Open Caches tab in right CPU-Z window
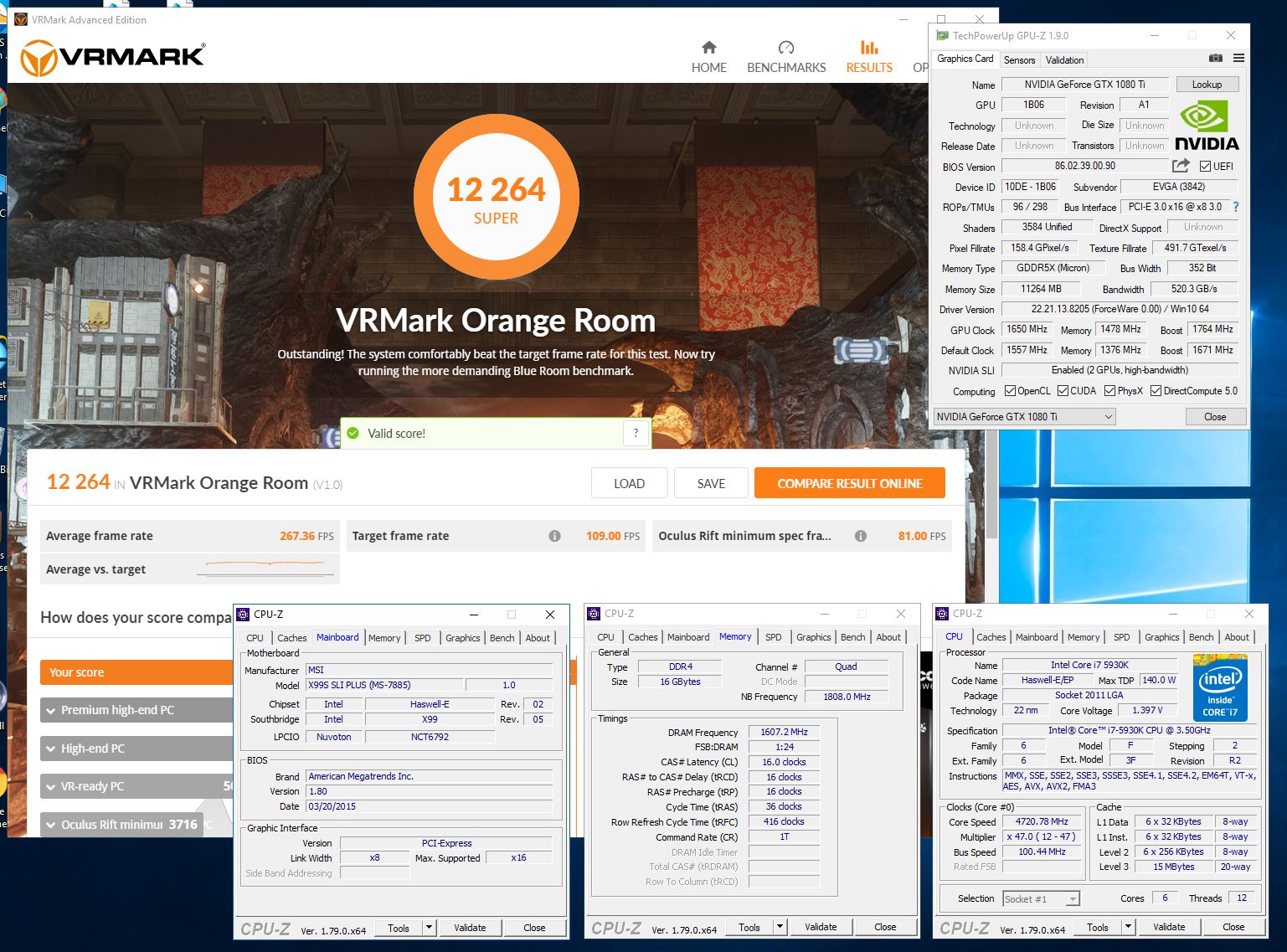 pos(991,637)
